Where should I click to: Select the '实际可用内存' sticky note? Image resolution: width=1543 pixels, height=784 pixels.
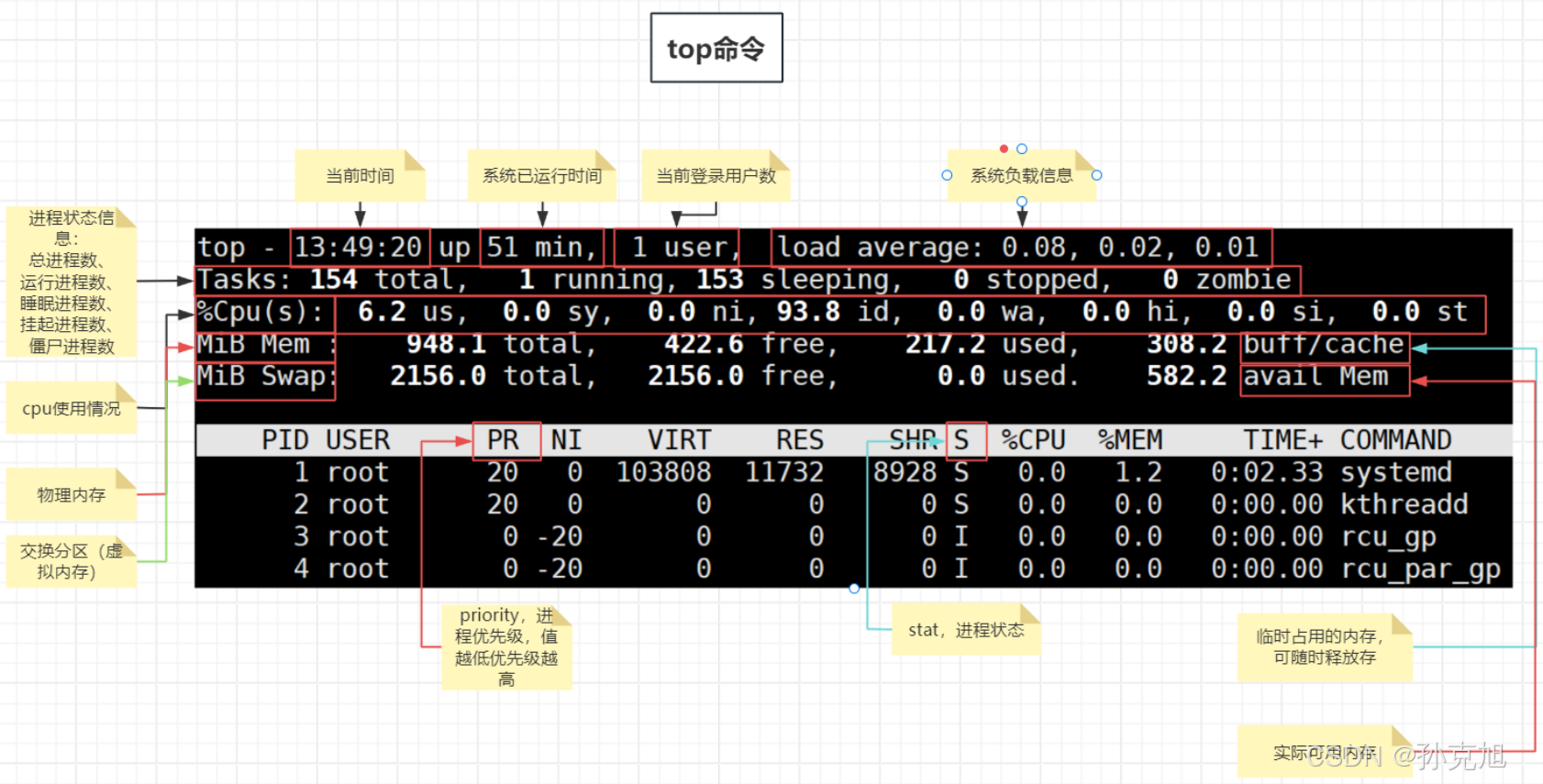click(1325, 751)
